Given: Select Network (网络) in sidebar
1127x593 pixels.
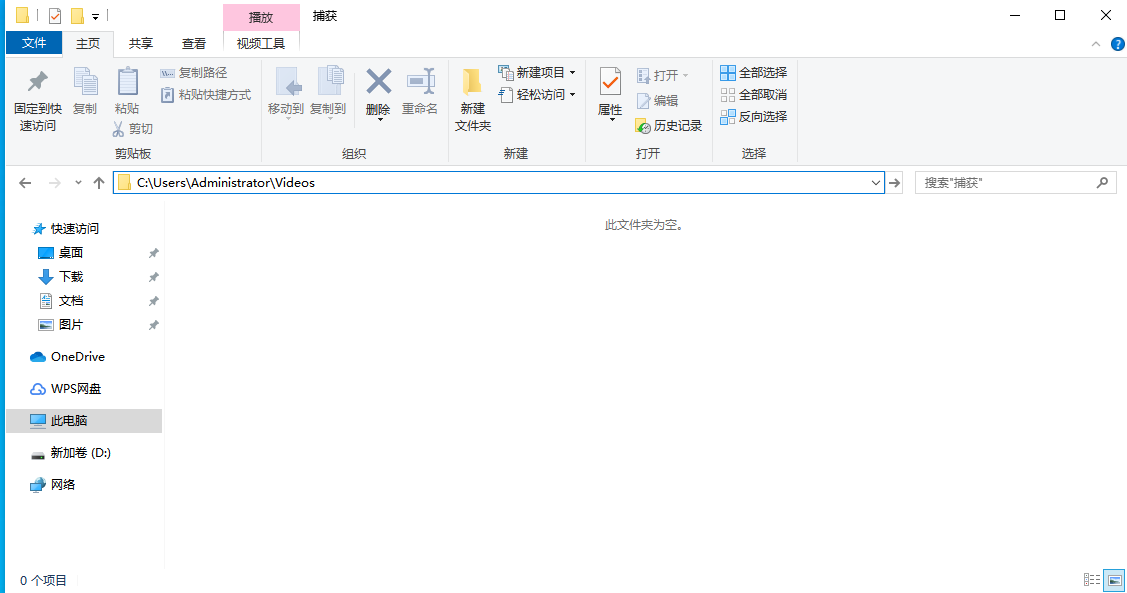Looking at the screenshot, I should pos(52,484).
